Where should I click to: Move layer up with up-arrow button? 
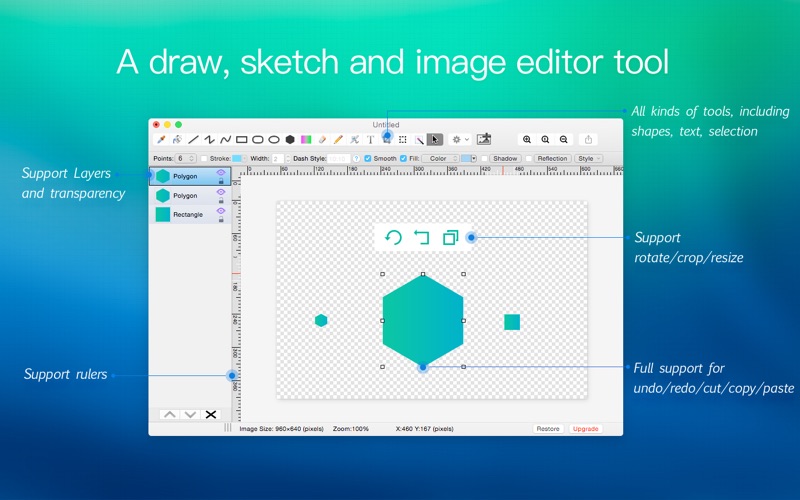point(170,414)
